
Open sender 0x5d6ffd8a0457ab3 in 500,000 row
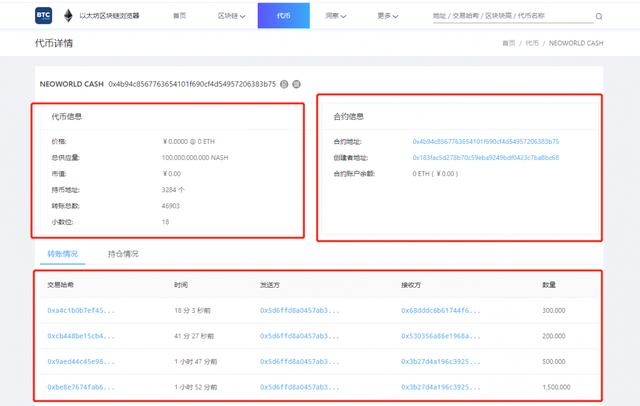point(300,362)
